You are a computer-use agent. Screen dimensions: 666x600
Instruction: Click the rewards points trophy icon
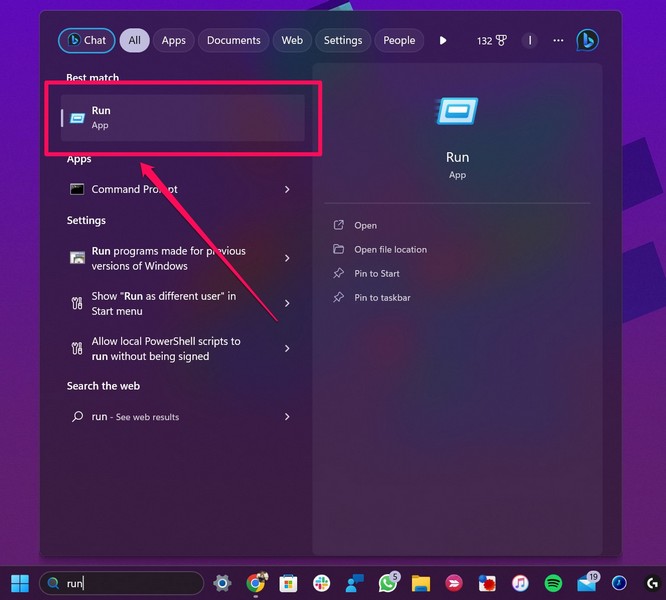pos(501,41)
